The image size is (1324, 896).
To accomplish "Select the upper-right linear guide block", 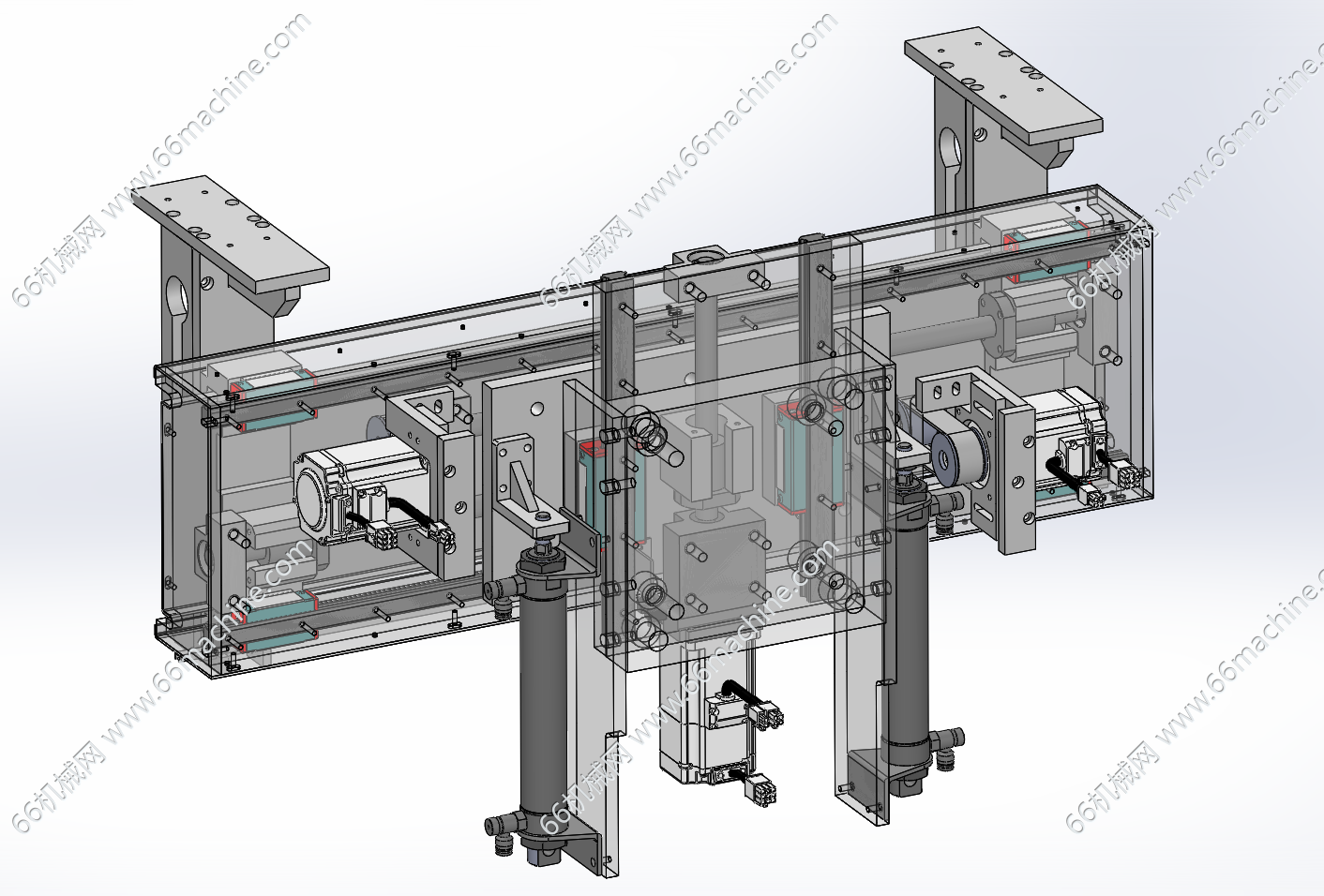I will (1041, 231).
